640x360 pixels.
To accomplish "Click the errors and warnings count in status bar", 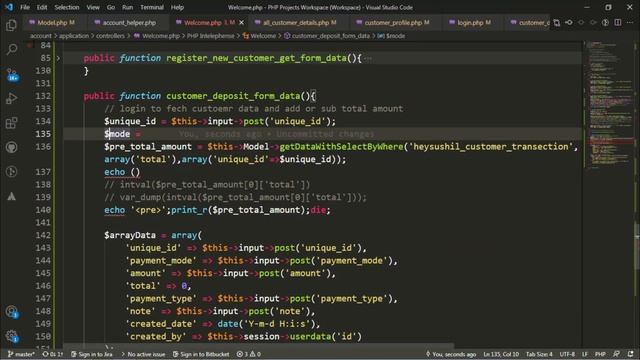I will pos(249,354).
